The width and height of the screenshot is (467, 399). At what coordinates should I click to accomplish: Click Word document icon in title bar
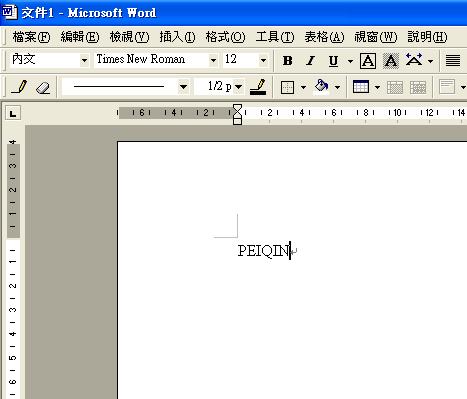(9, 12)
